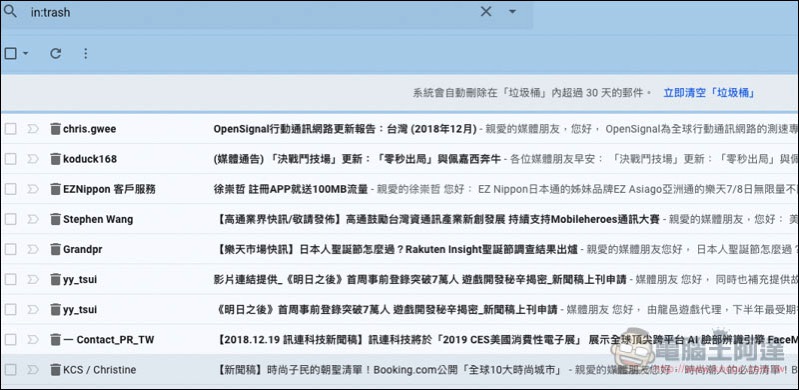Click trash icon beside Grandpr

pos(55,249)
